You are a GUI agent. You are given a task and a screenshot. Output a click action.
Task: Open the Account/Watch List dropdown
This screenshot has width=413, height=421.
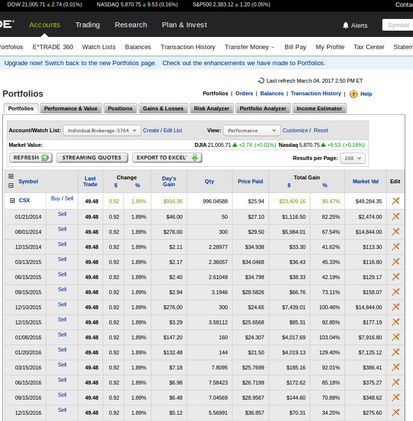(x=102, y=131)
